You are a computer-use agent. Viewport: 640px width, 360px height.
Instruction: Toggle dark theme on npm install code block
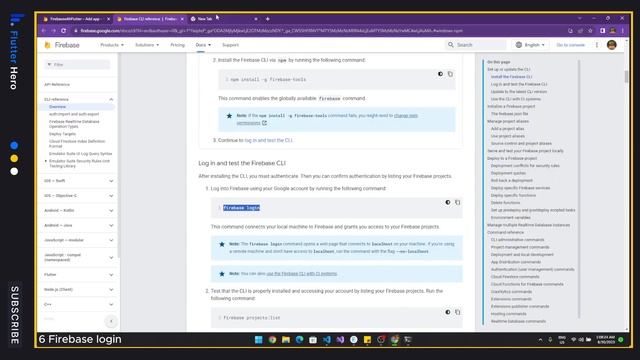click(440, 74)
